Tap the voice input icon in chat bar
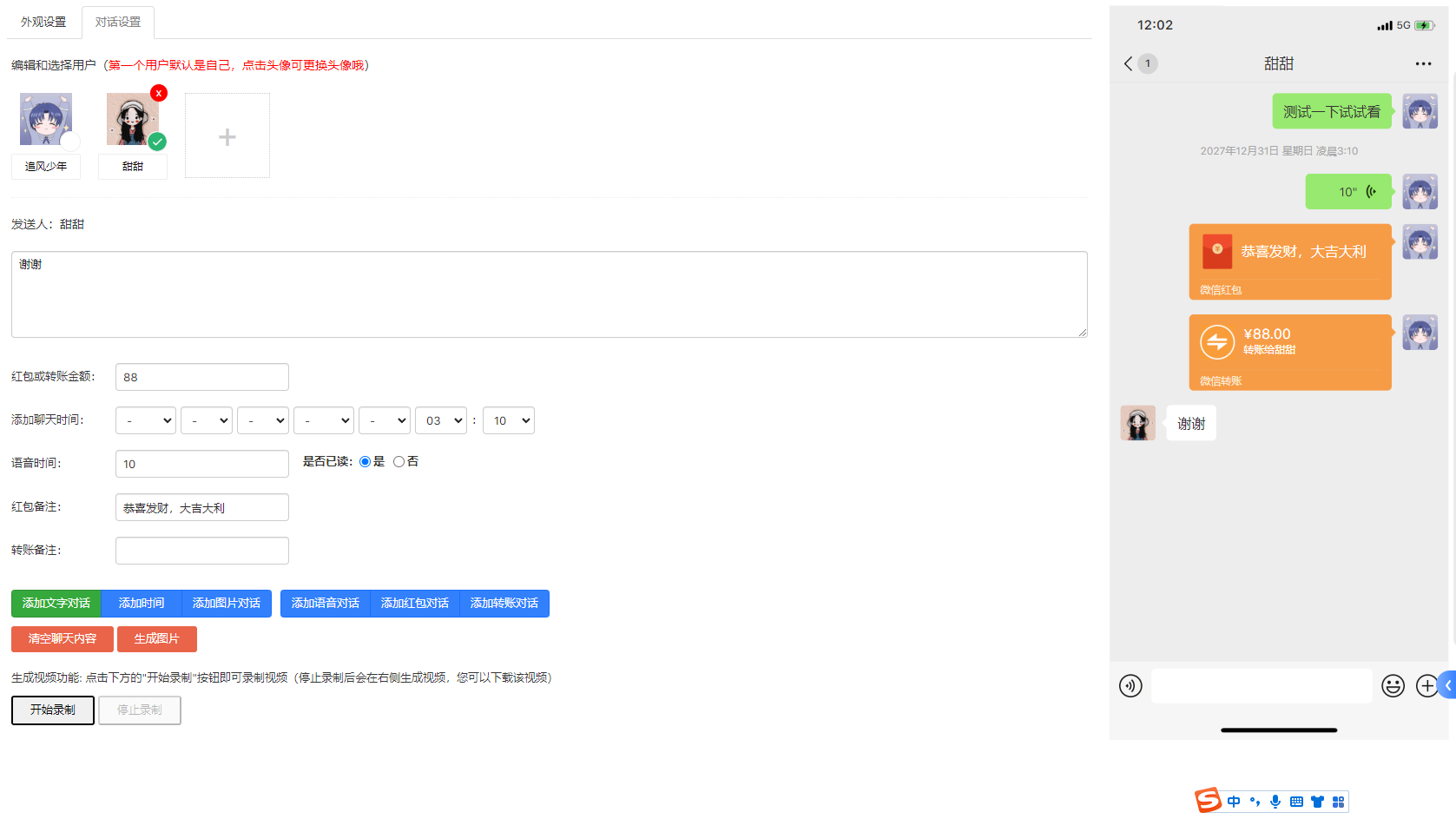Screen dimensions: 1456x819 coord(1130,686)
